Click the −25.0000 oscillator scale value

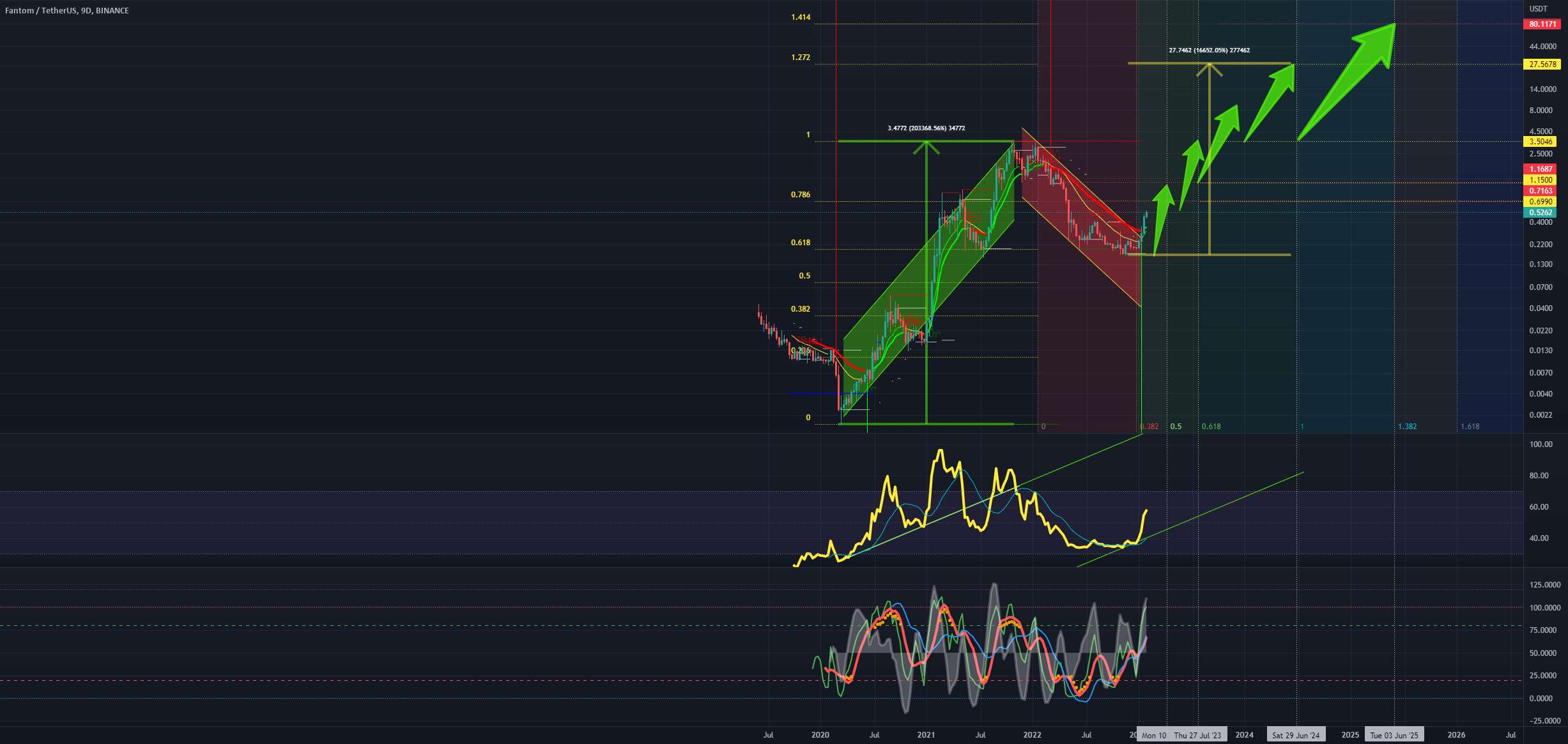[1546, 721]
